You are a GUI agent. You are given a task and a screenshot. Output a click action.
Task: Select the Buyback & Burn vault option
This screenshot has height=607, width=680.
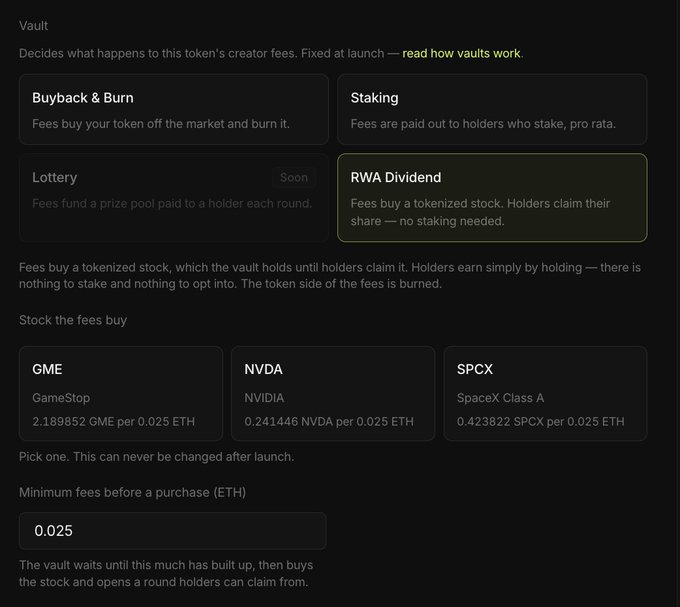coord(173,109)
